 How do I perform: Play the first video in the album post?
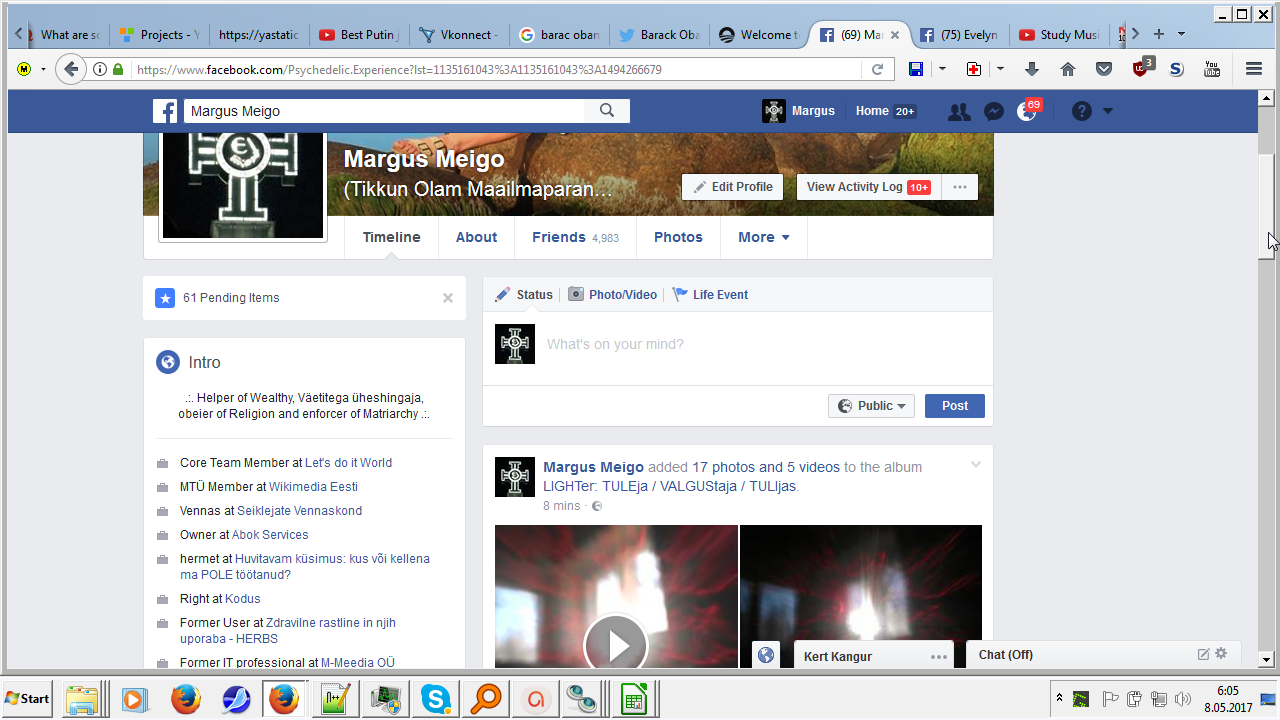click(616, 645)
